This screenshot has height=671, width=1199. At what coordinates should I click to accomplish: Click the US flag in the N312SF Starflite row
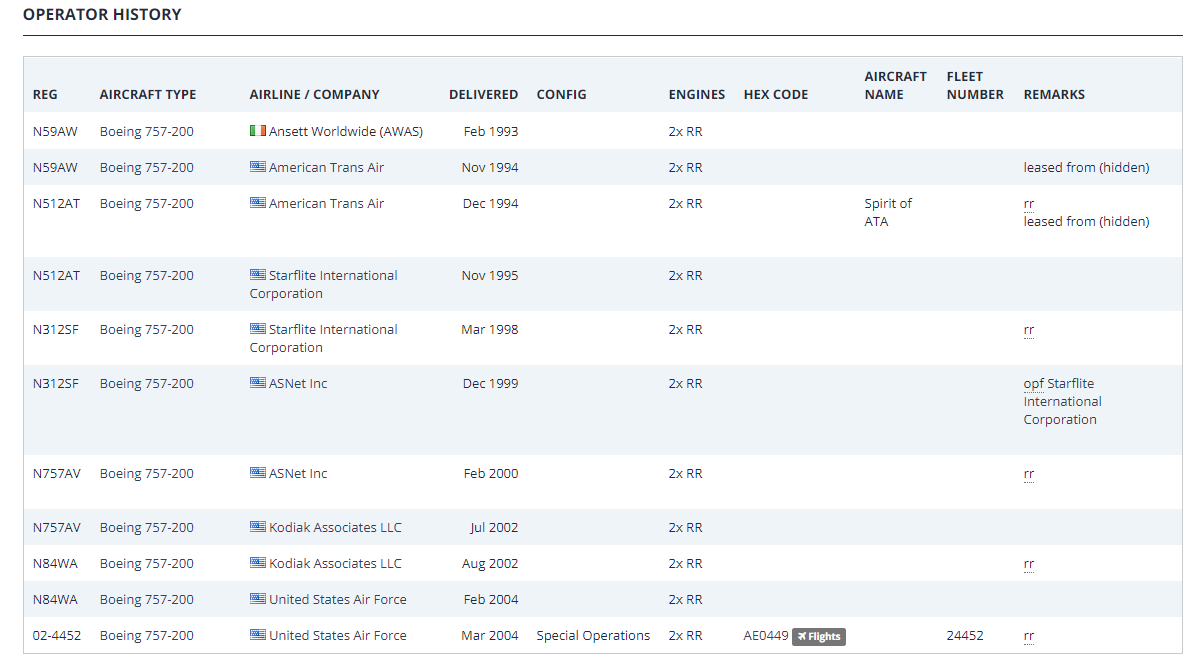coord(258,329)
